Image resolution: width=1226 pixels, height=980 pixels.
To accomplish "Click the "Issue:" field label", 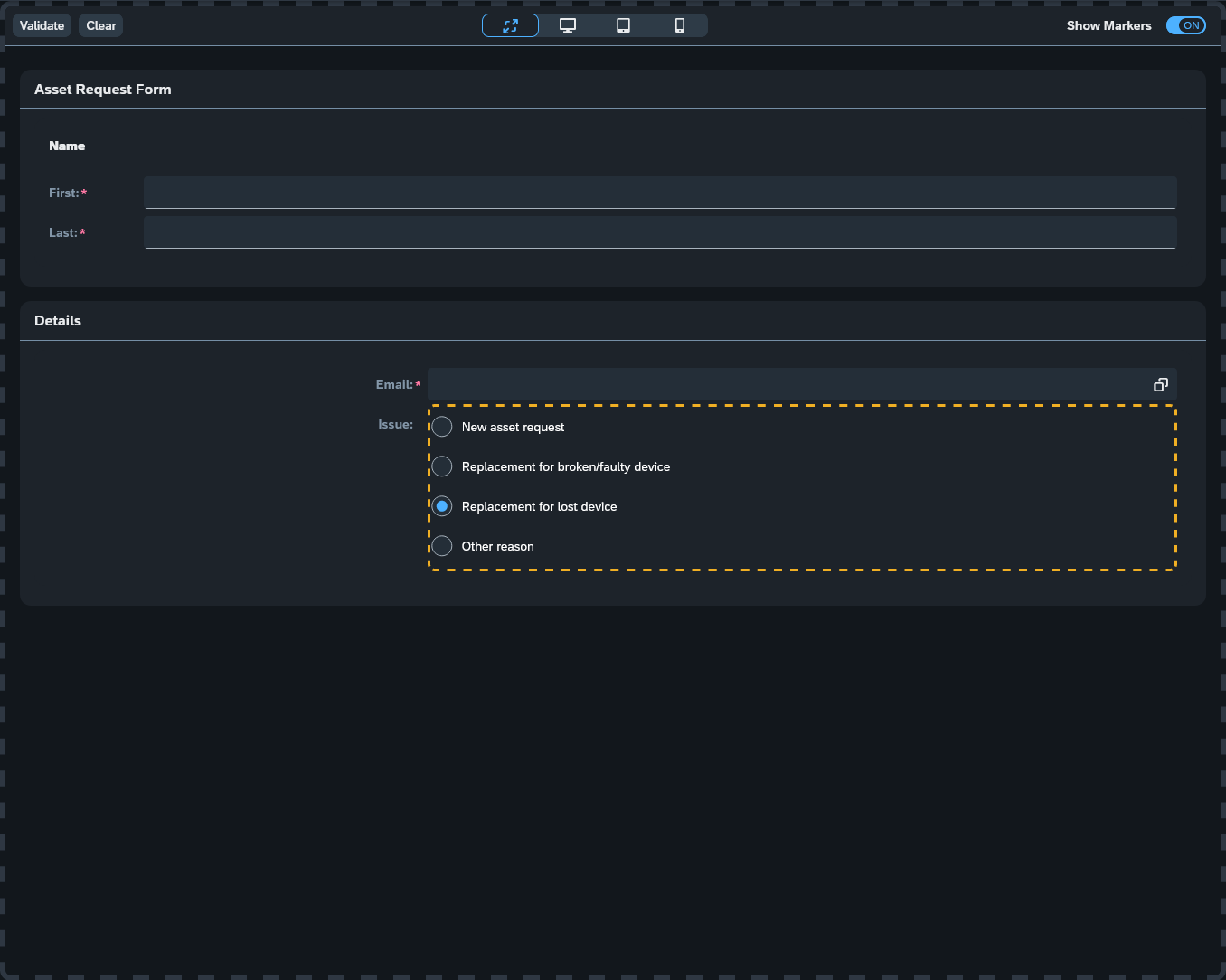I will [x=395, y=423].
